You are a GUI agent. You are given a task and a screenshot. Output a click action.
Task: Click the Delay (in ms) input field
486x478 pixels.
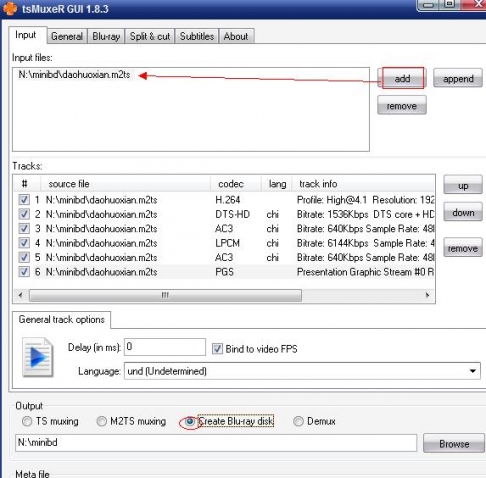click(165, 347)
